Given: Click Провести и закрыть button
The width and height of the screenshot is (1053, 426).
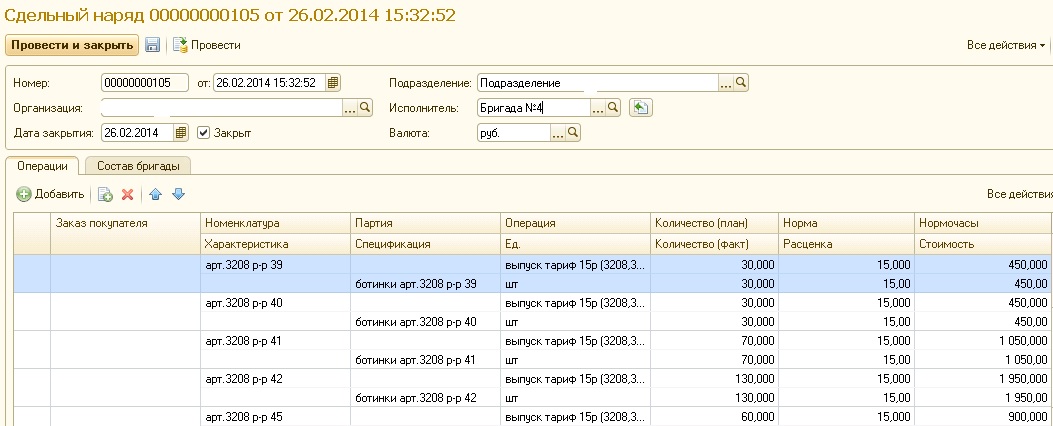Looking at the screenshot, I should [x=71, y=45].
